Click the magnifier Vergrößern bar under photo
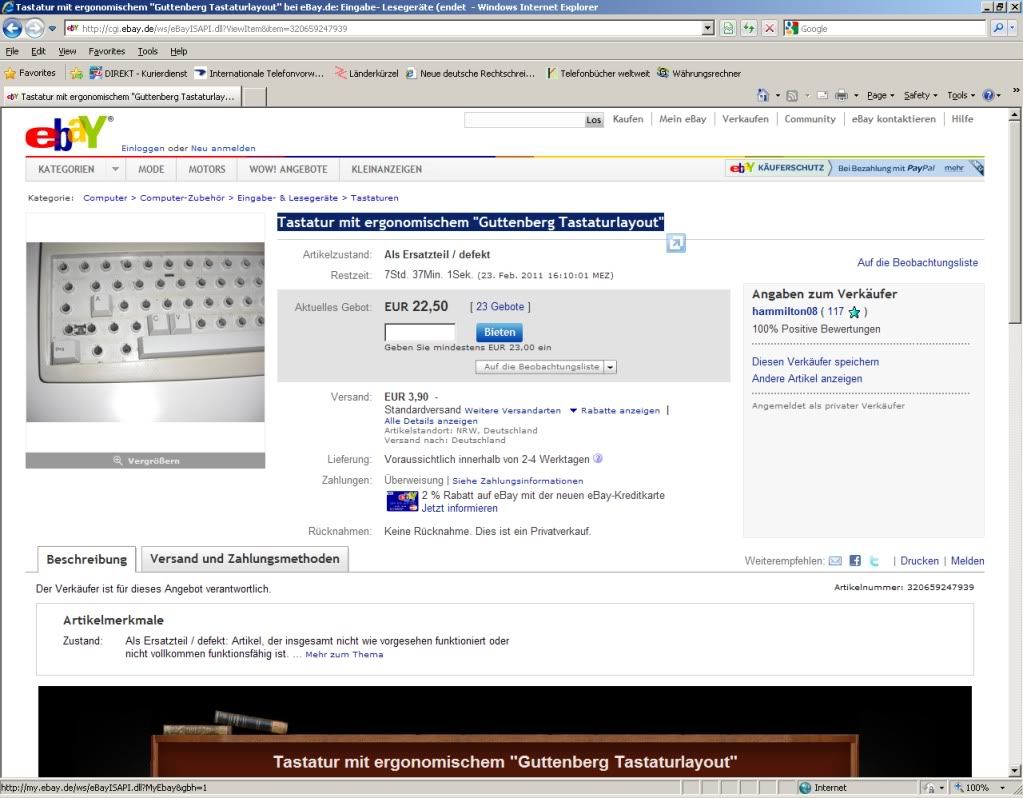The height and width of the screenshot is (798, 1023). point(146,460)
